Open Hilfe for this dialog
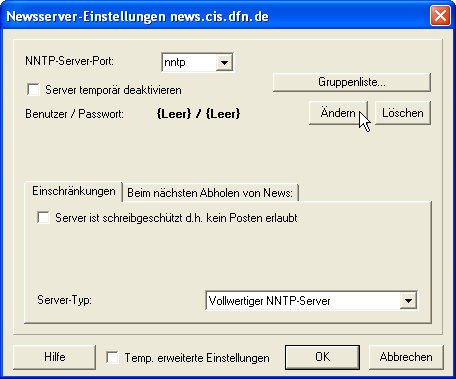456x379 pixels. [54, 357]
